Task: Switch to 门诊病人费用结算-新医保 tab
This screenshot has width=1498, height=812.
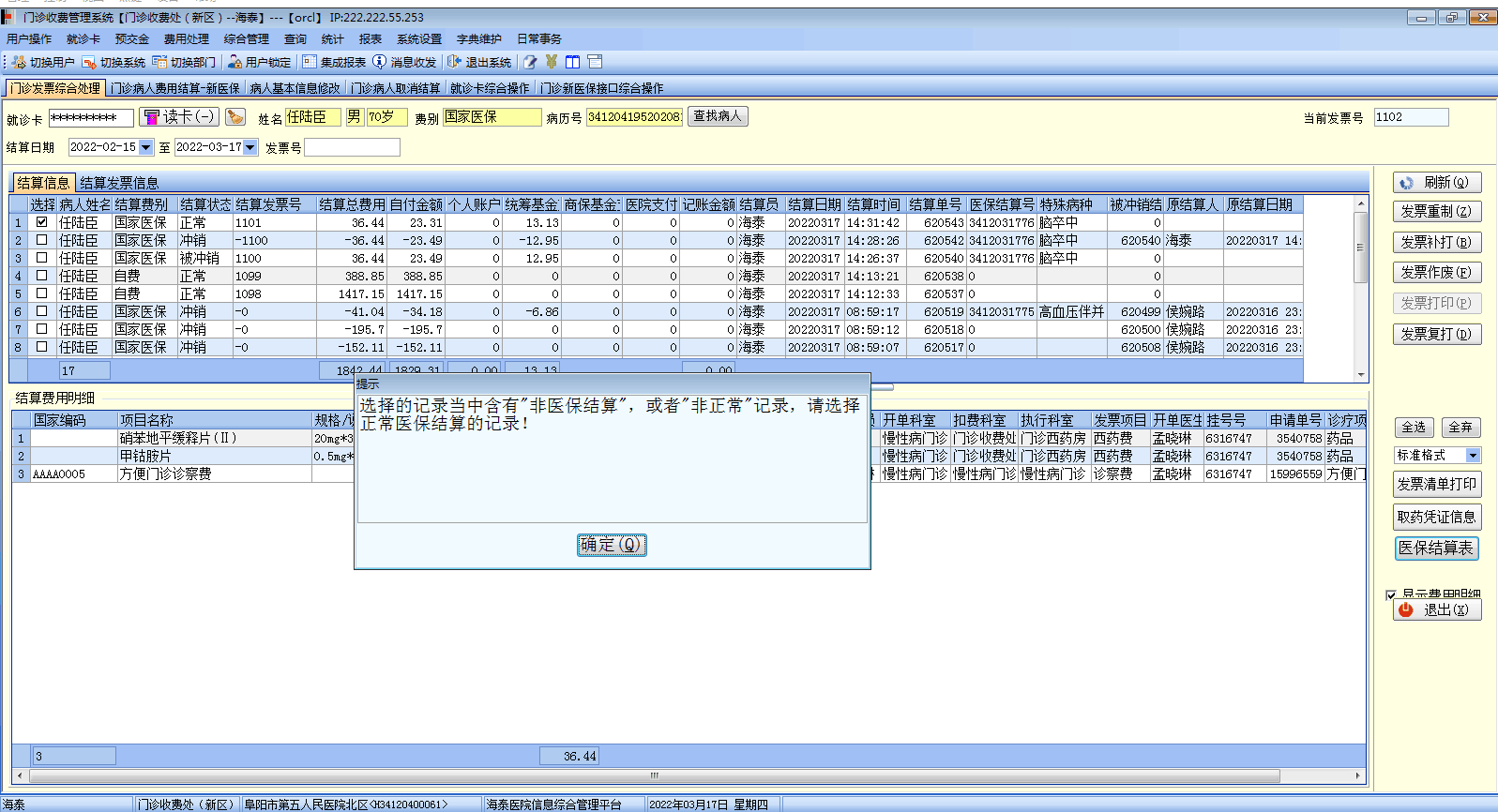Action: [175, 88]
